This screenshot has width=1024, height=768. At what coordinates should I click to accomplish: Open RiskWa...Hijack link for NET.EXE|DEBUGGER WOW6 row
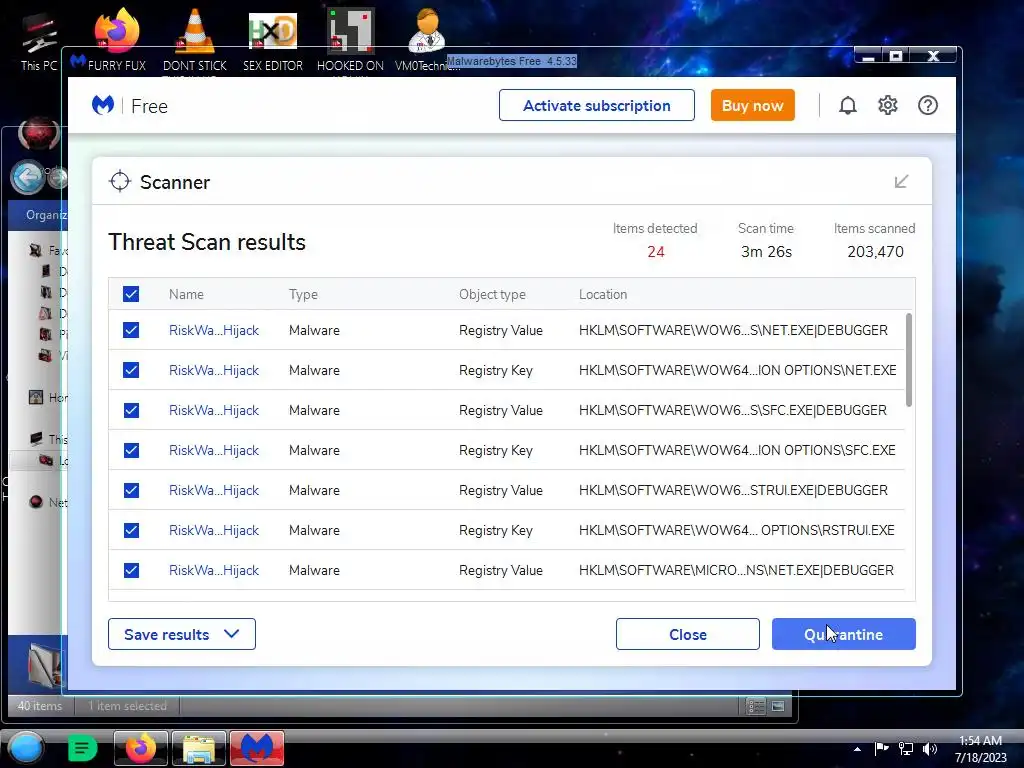pyautogui.click(x=214, y=330)
